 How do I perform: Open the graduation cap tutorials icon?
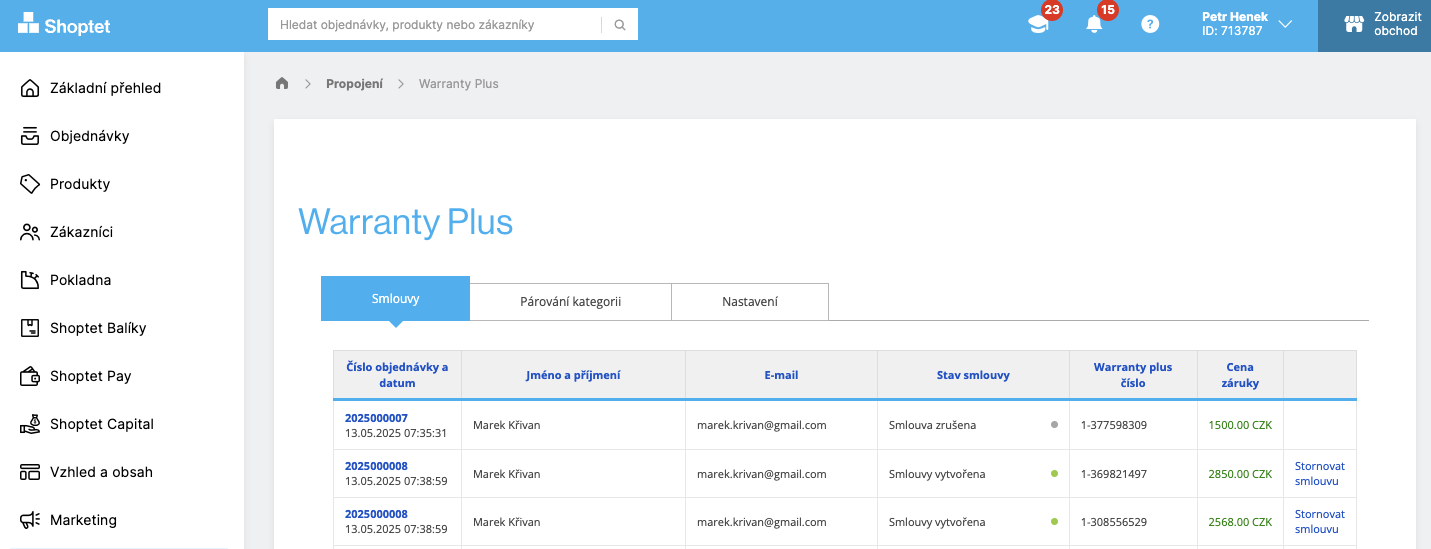pyautogui.click(x=1038, y=25)
